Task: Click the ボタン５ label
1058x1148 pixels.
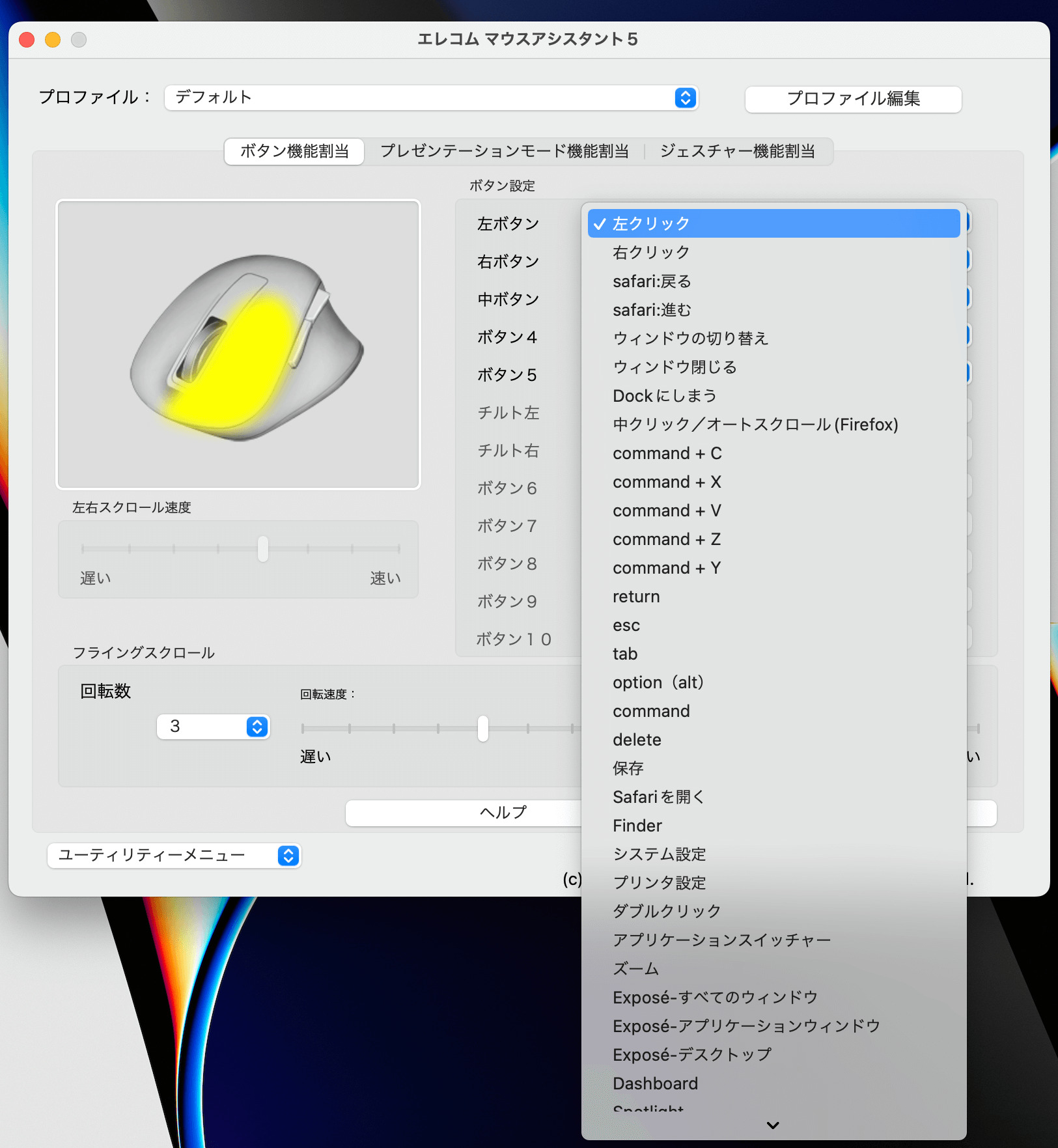Action: click(x=507, y=374)
